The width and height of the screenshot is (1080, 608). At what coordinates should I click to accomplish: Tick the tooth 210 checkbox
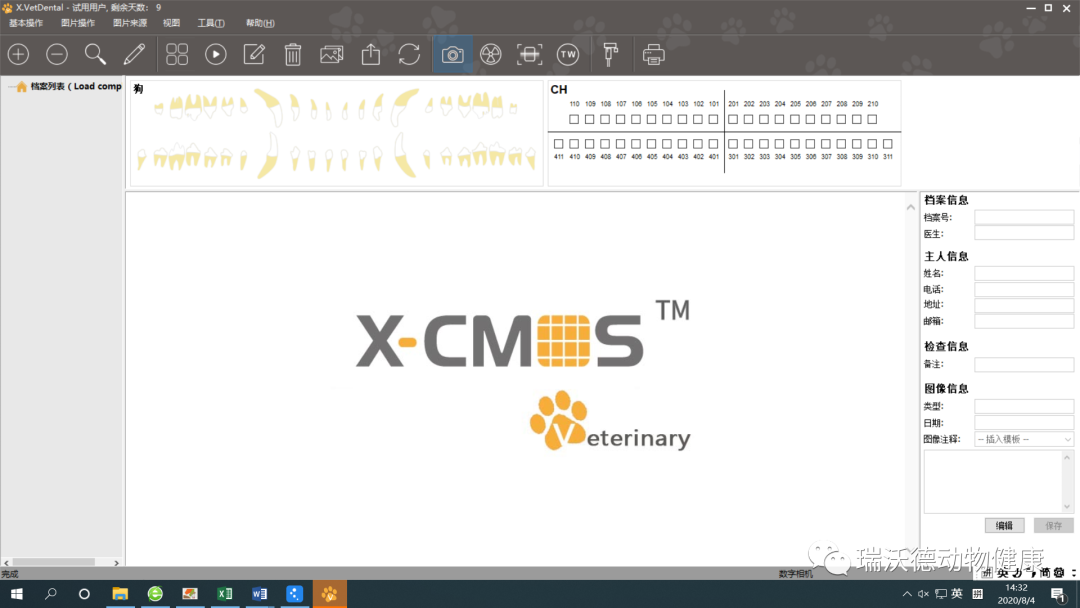point(873,119)
